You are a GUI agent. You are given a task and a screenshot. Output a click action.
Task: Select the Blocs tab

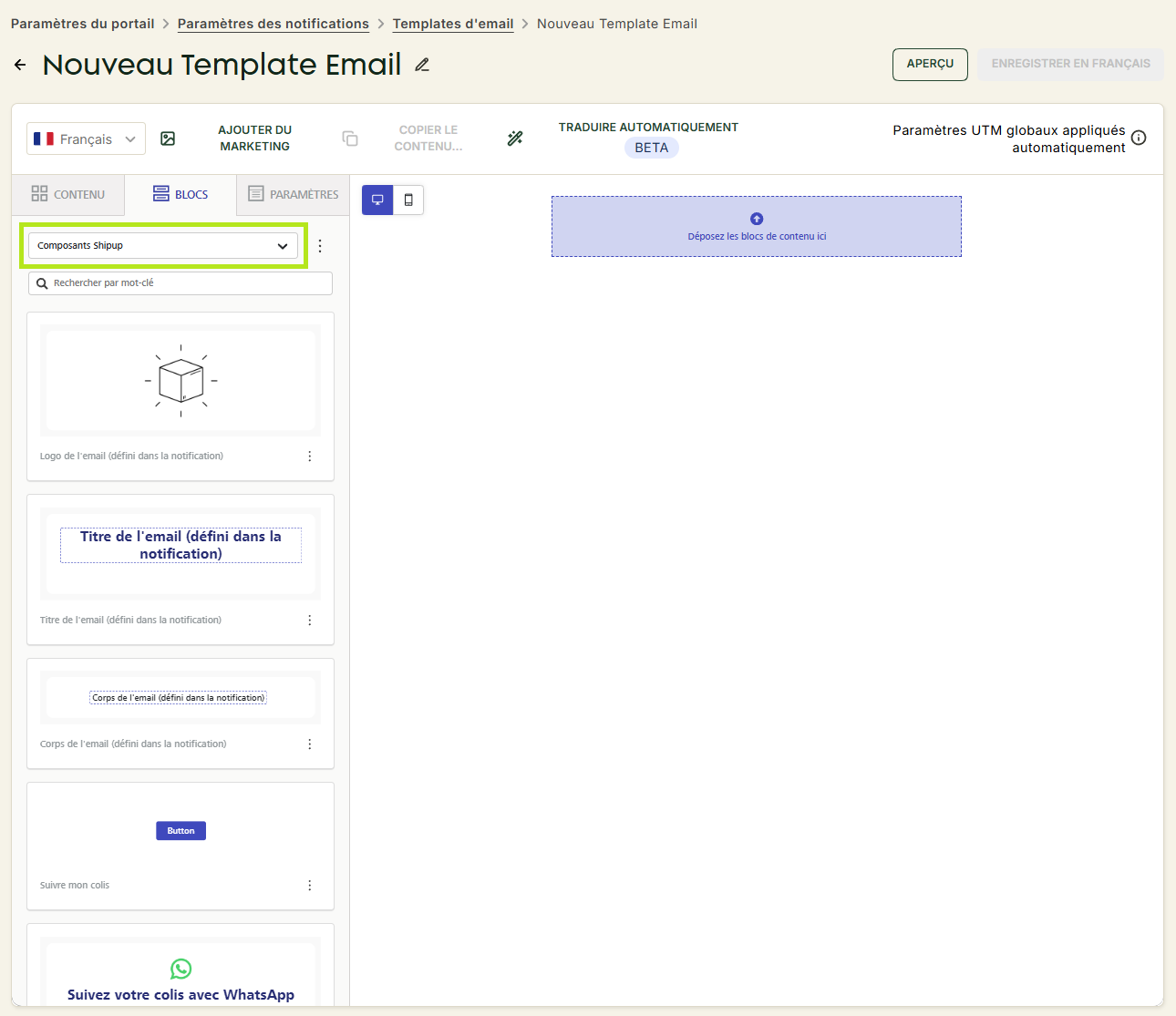coord(181,194)
